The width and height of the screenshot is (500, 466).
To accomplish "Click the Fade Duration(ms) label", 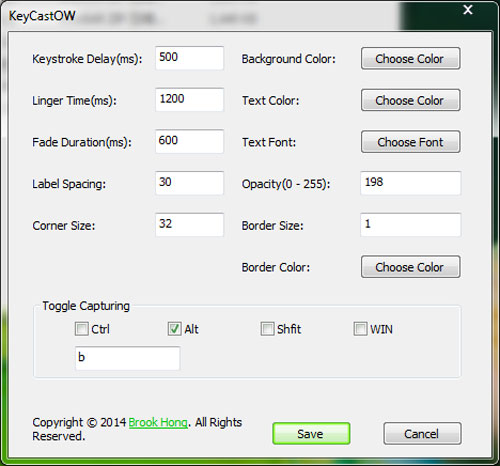I will [x=82, y=142].
